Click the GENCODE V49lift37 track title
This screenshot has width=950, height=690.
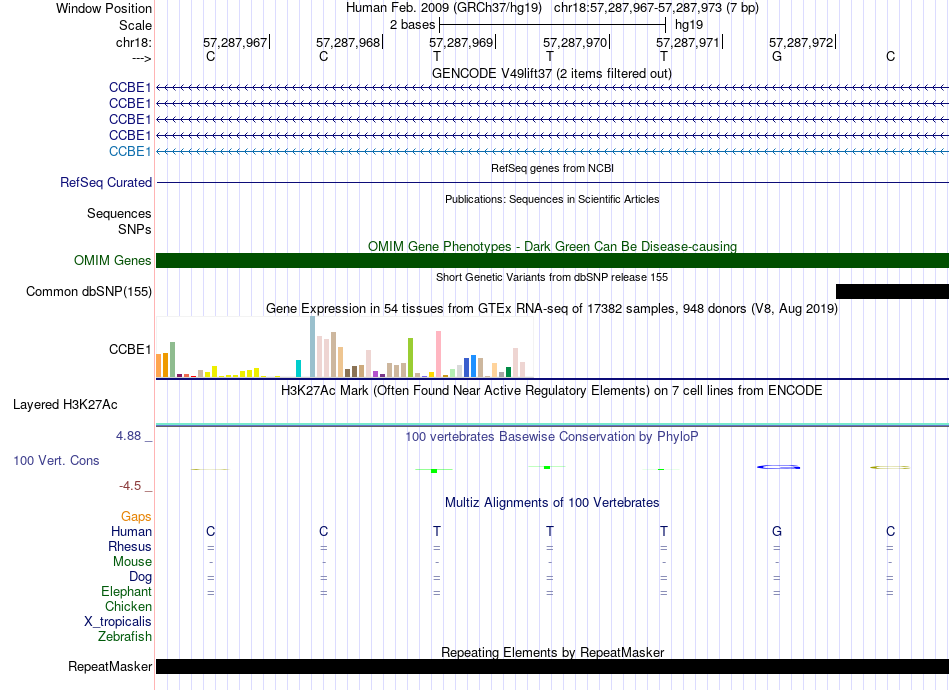tap(552, 74)
